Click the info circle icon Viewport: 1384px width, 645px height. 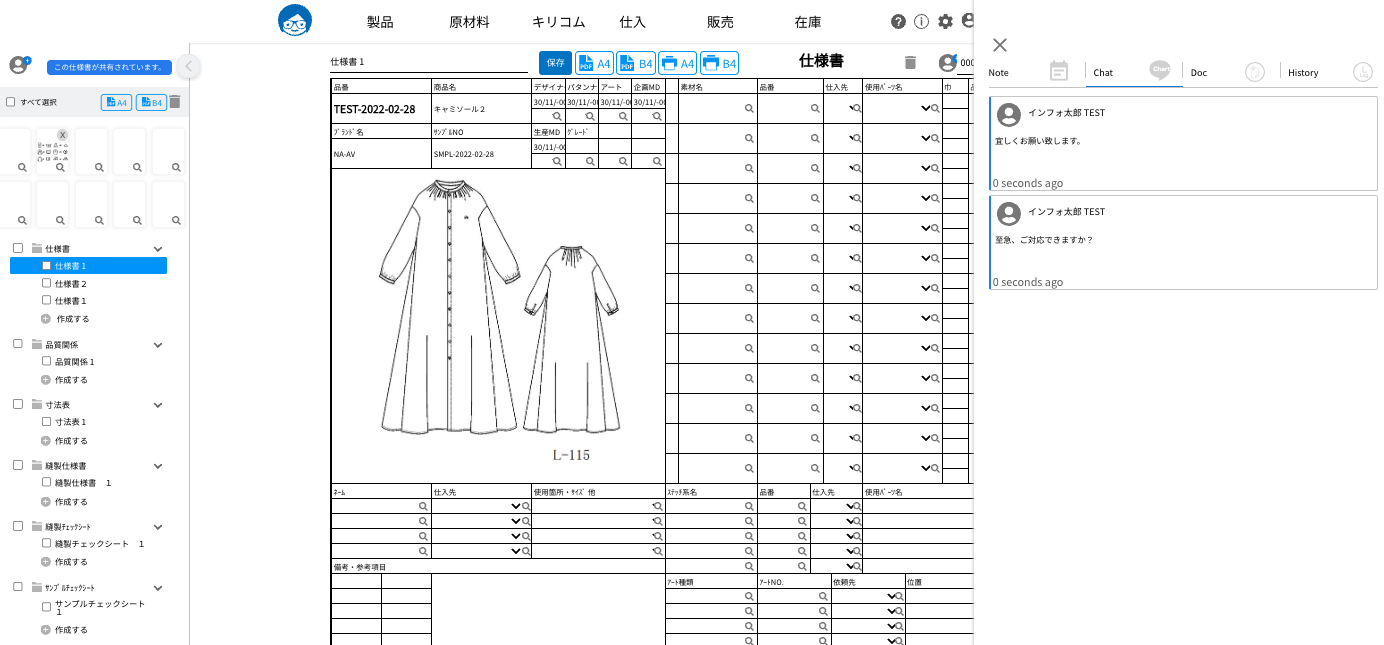[921, 22]
